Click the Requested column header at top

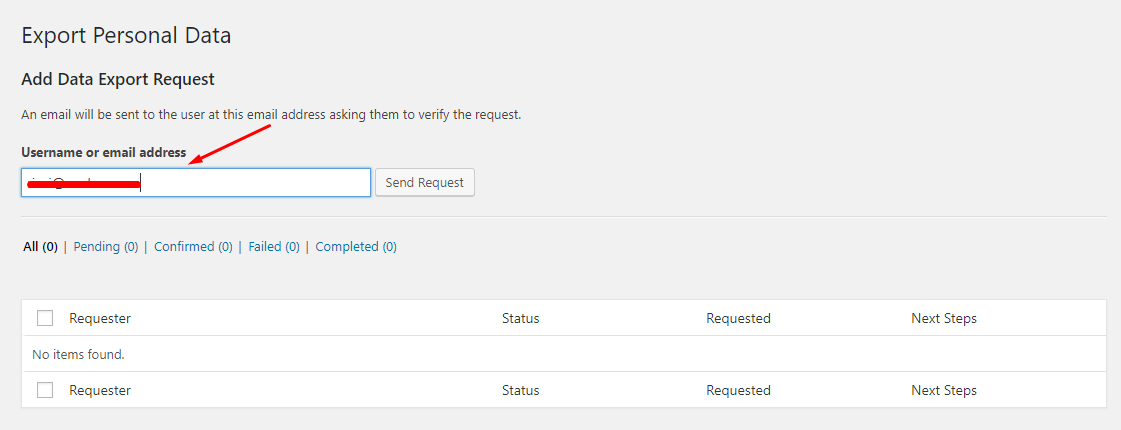tap(738, 319)
